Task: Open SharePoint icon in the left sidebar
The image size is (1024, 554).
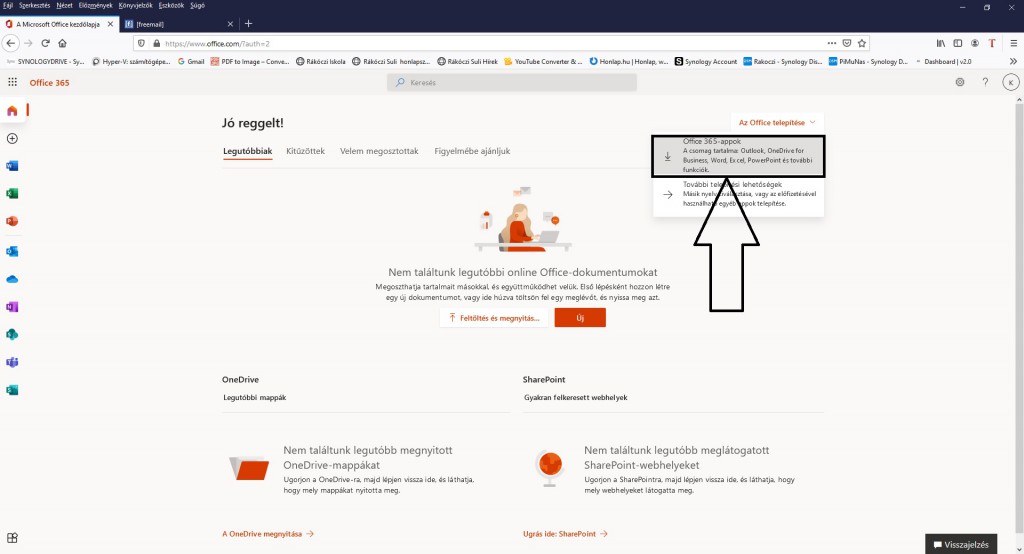Action: (12, 334)
